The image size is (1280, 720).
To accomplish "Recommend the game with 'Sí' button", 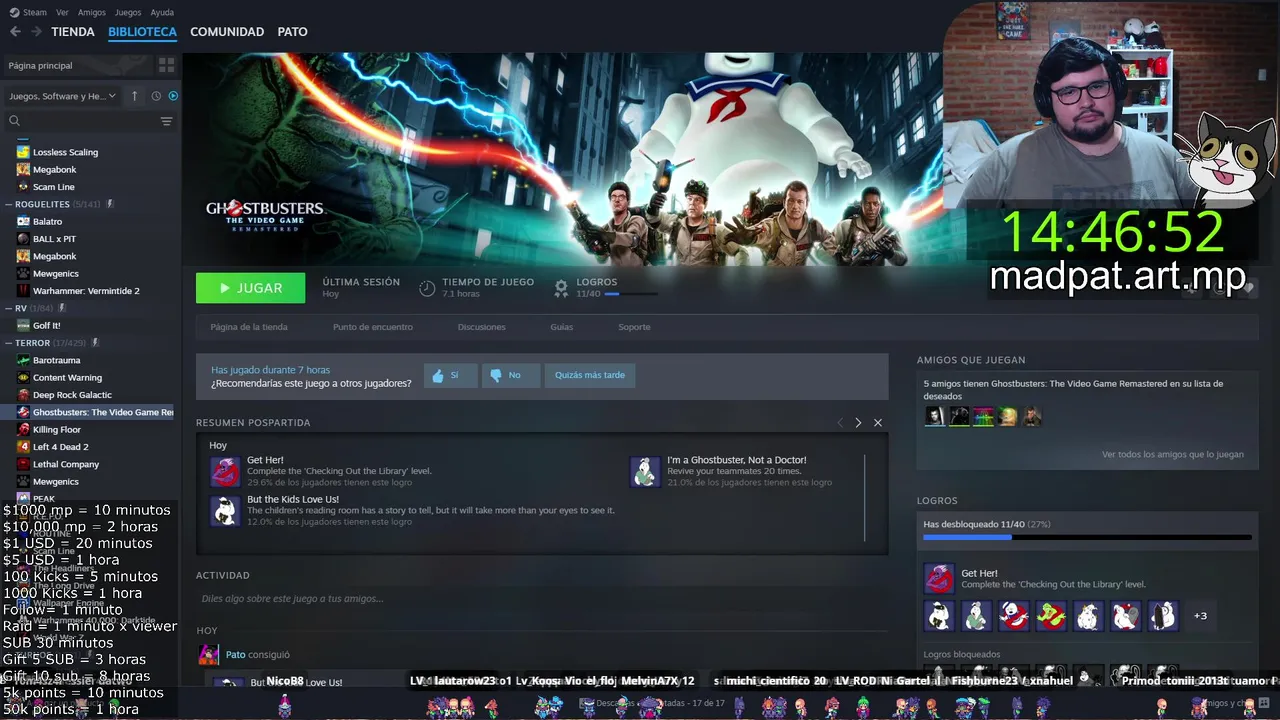I will tap(451, 375).
